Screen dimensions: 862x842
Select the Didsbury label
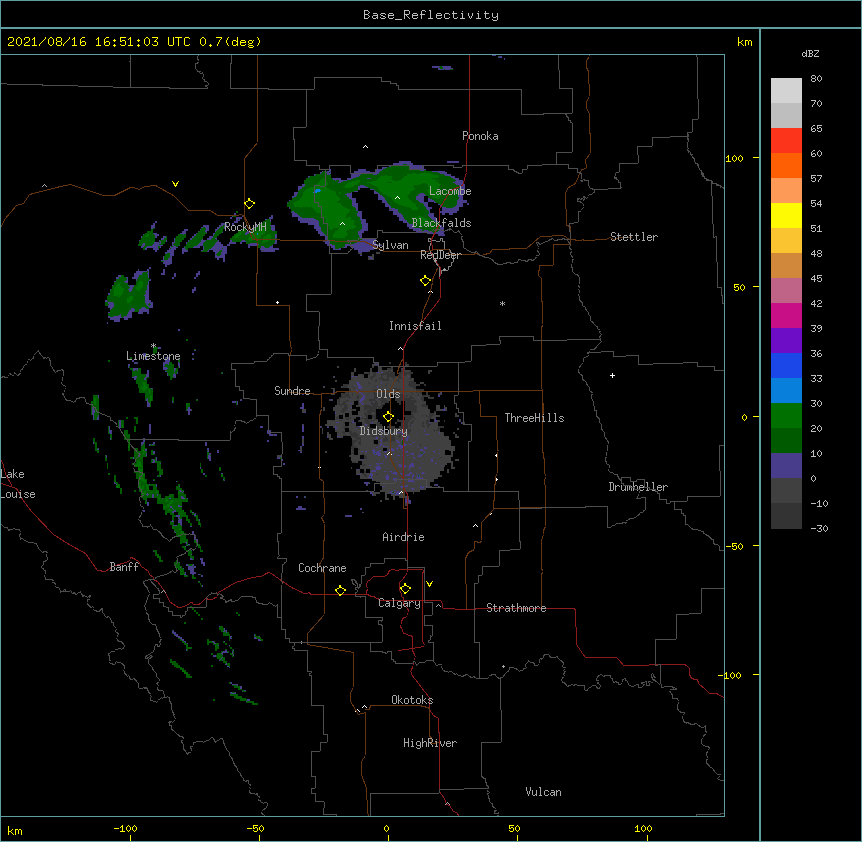[x=384, y=431]
